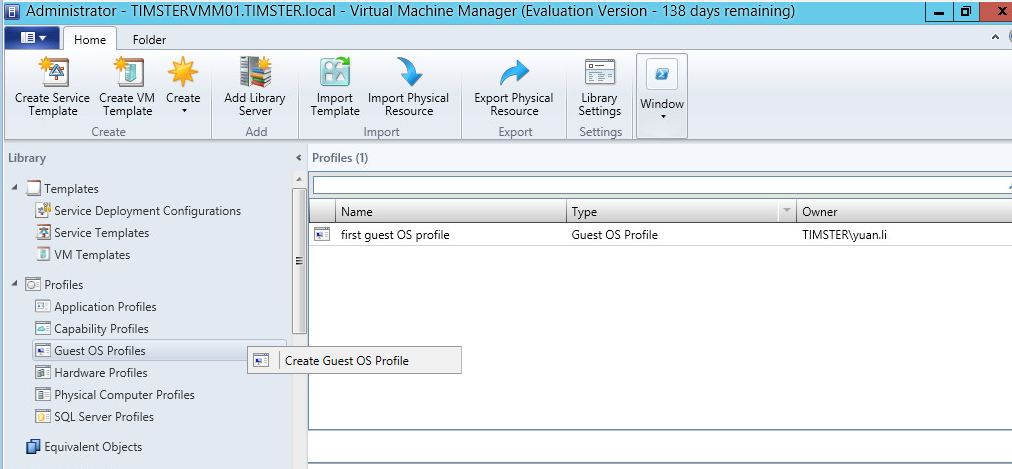This screenshot has width=1012, height=469.
Task: Click the library tree scrollbar thumb
Action: (299, 261)
